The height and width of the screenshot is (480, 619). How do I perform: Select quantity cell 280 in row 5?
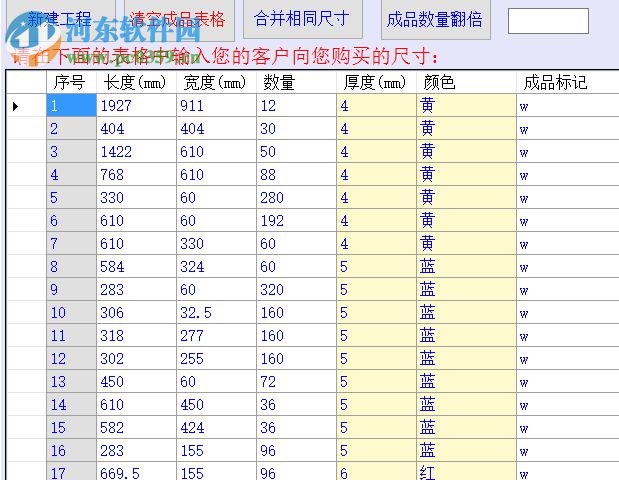(296, 197)
